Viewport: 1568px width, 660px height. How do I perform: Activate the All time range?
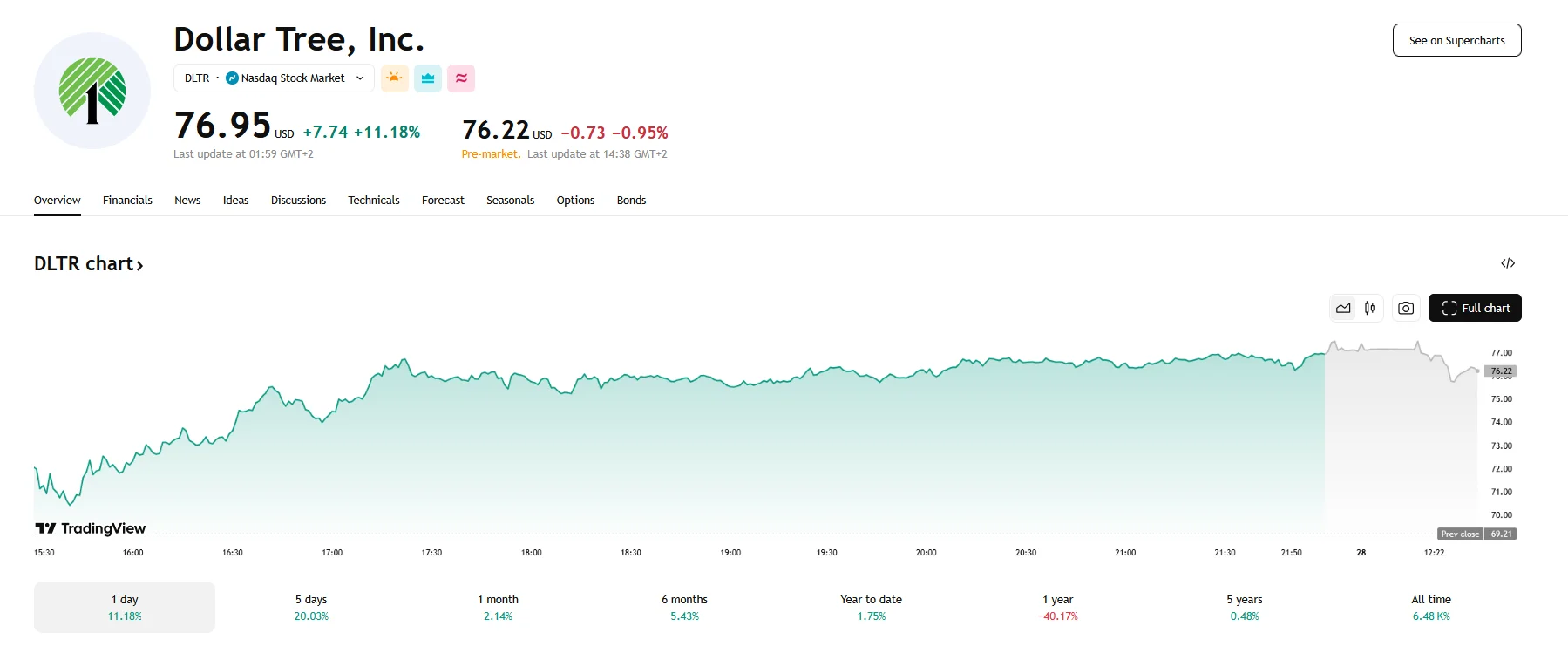(1431, 606)
